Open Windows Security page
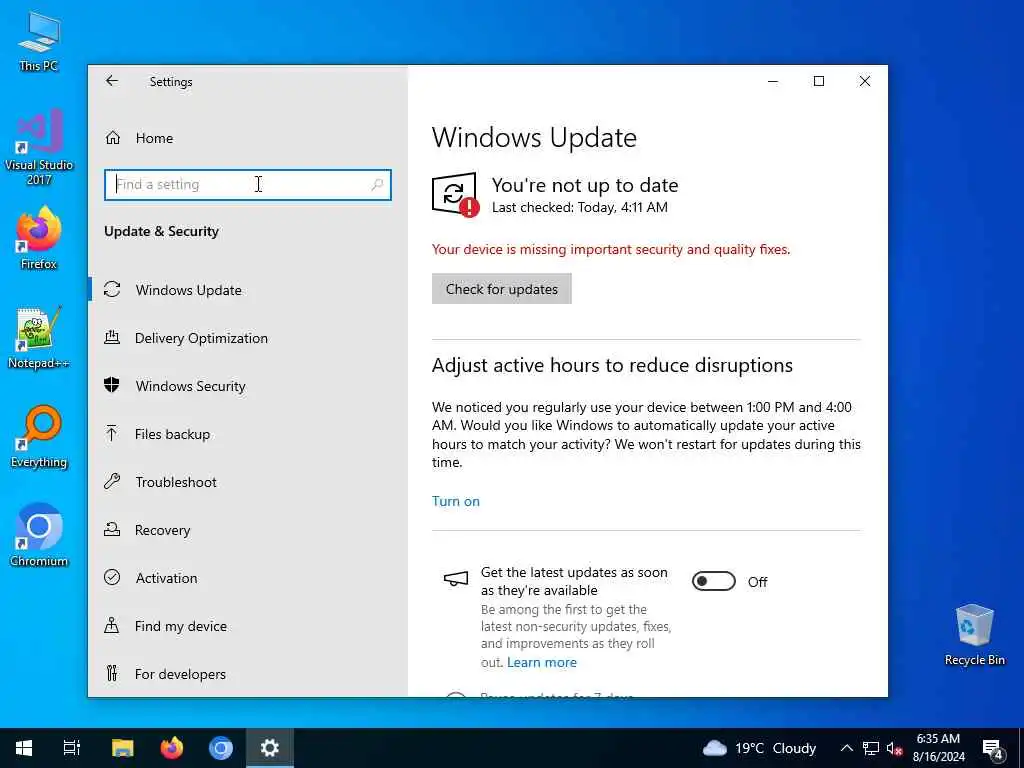The width and height of the screenshot is (1024, 768). [248, 386]
